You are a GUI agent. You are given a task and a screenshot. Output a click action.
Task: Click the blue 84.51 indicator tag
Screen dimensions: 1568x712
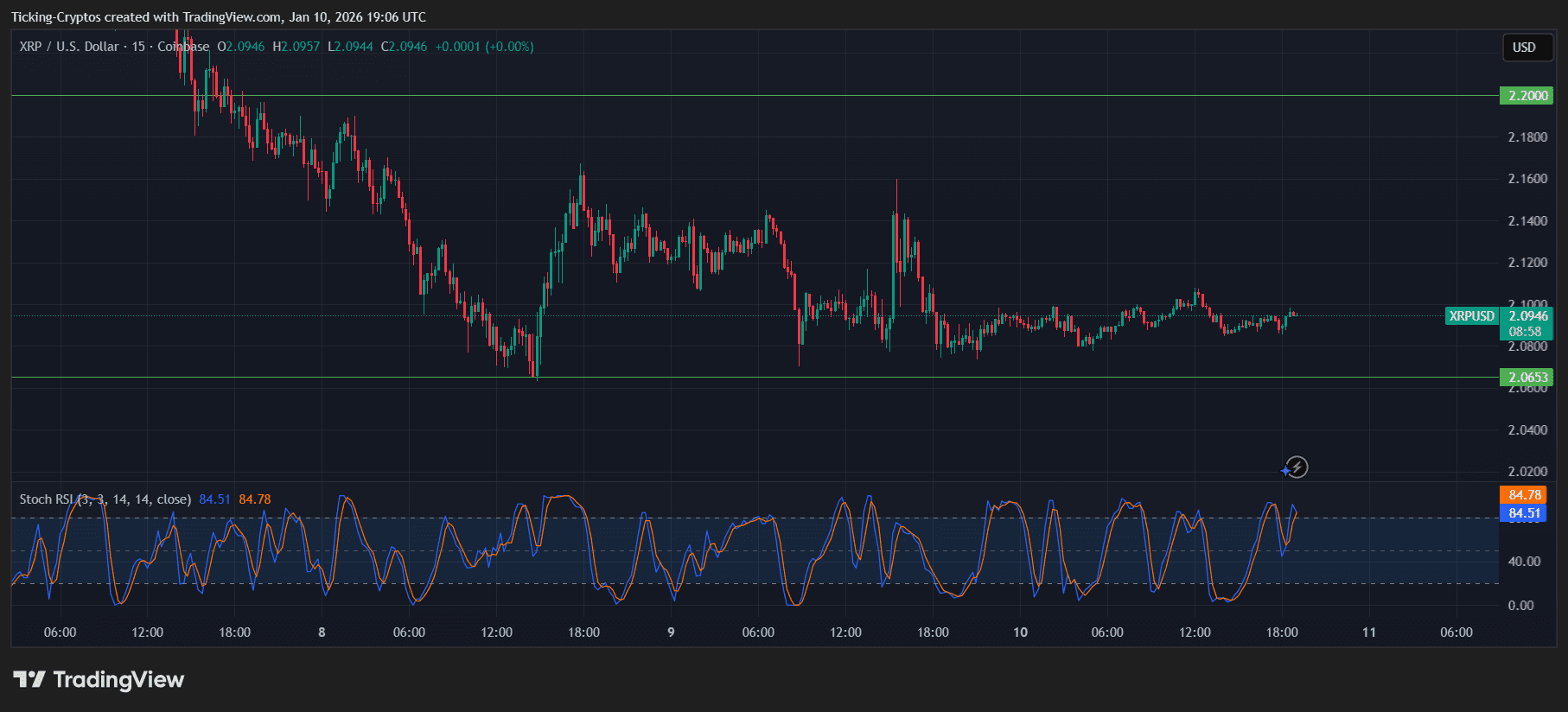[1524, 513]
